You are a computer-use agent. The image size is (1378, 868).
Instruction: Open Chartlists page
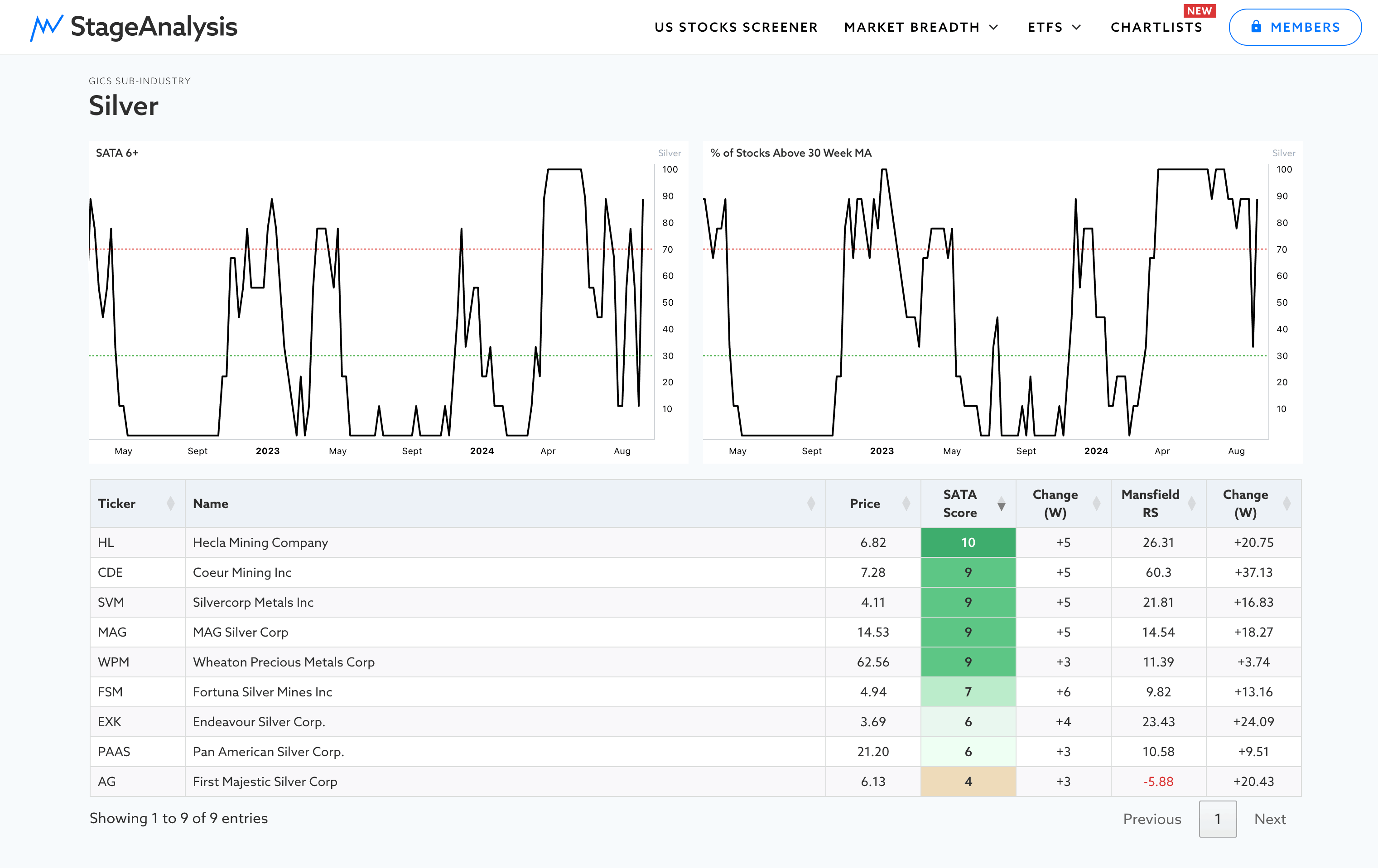[x=1156, y=28]
